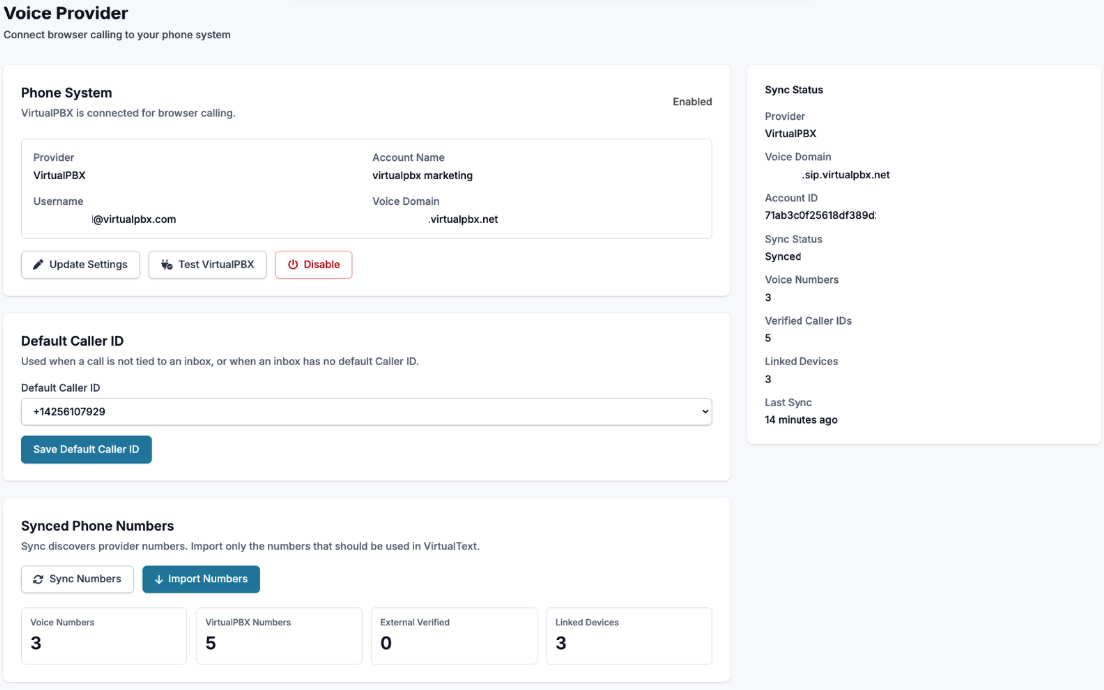
Task: Click the refresh icon in Sync Numbers
Action: (38, 579)
